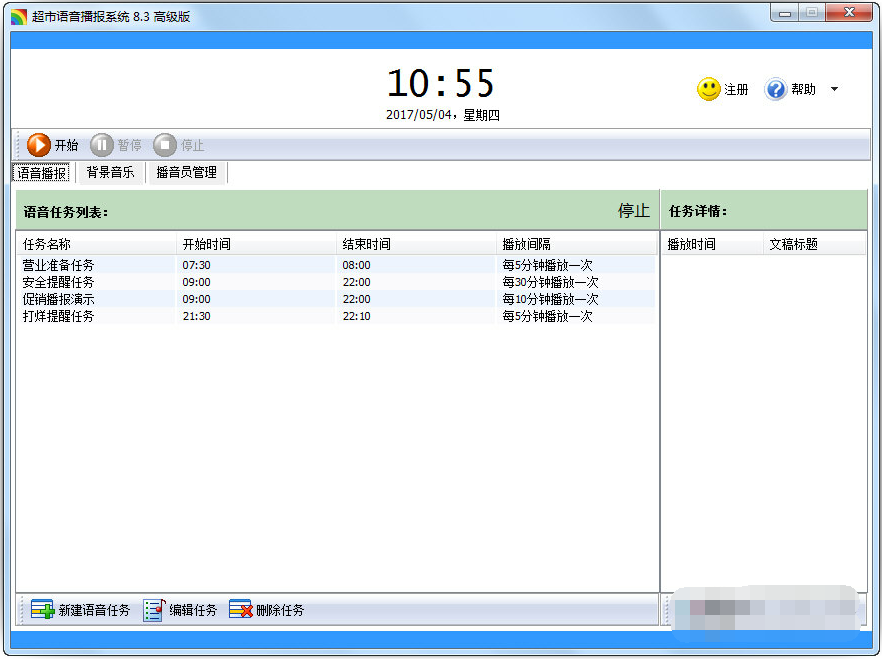Image resolution: width=882 pixels, height=659 pixels.
Task: Click the 删除任务 delete task icon
Action: tap(240, 609)
